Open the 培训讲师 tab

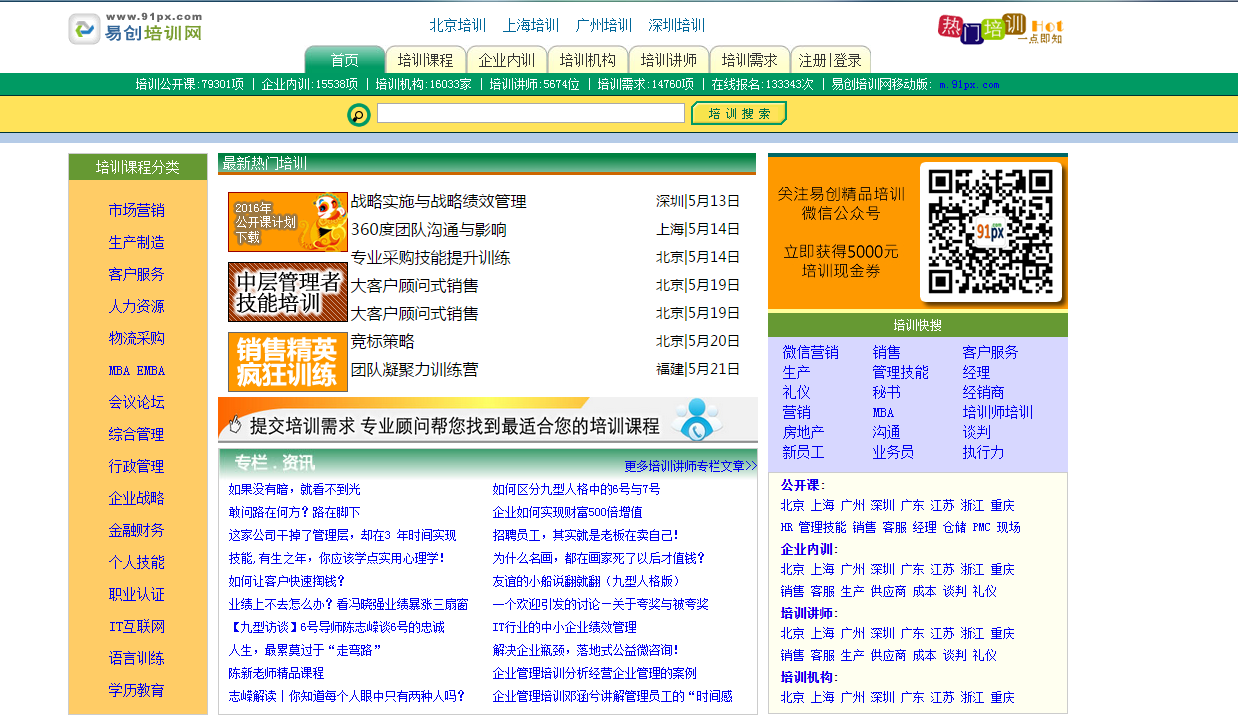(x=669, y=60)
